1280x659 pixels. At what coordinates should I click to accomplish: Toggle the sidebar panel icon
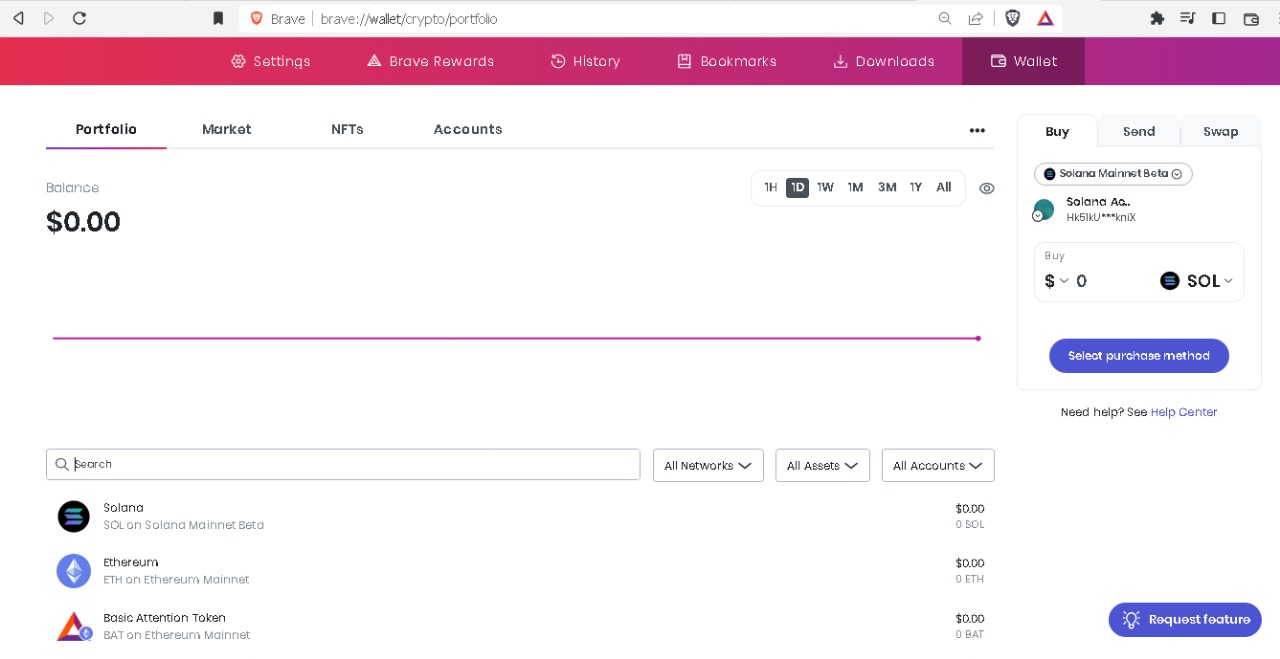[x=1218, y=18]
